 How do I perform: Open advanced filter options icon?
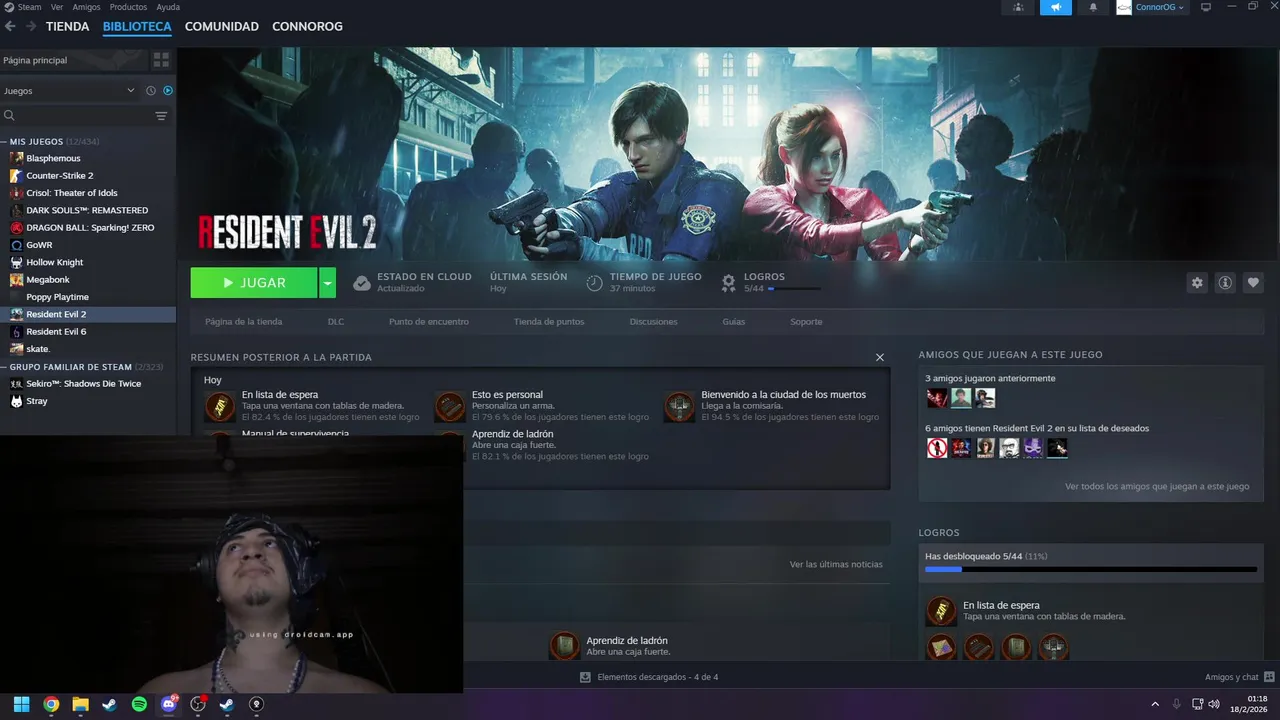pos(161,116)
